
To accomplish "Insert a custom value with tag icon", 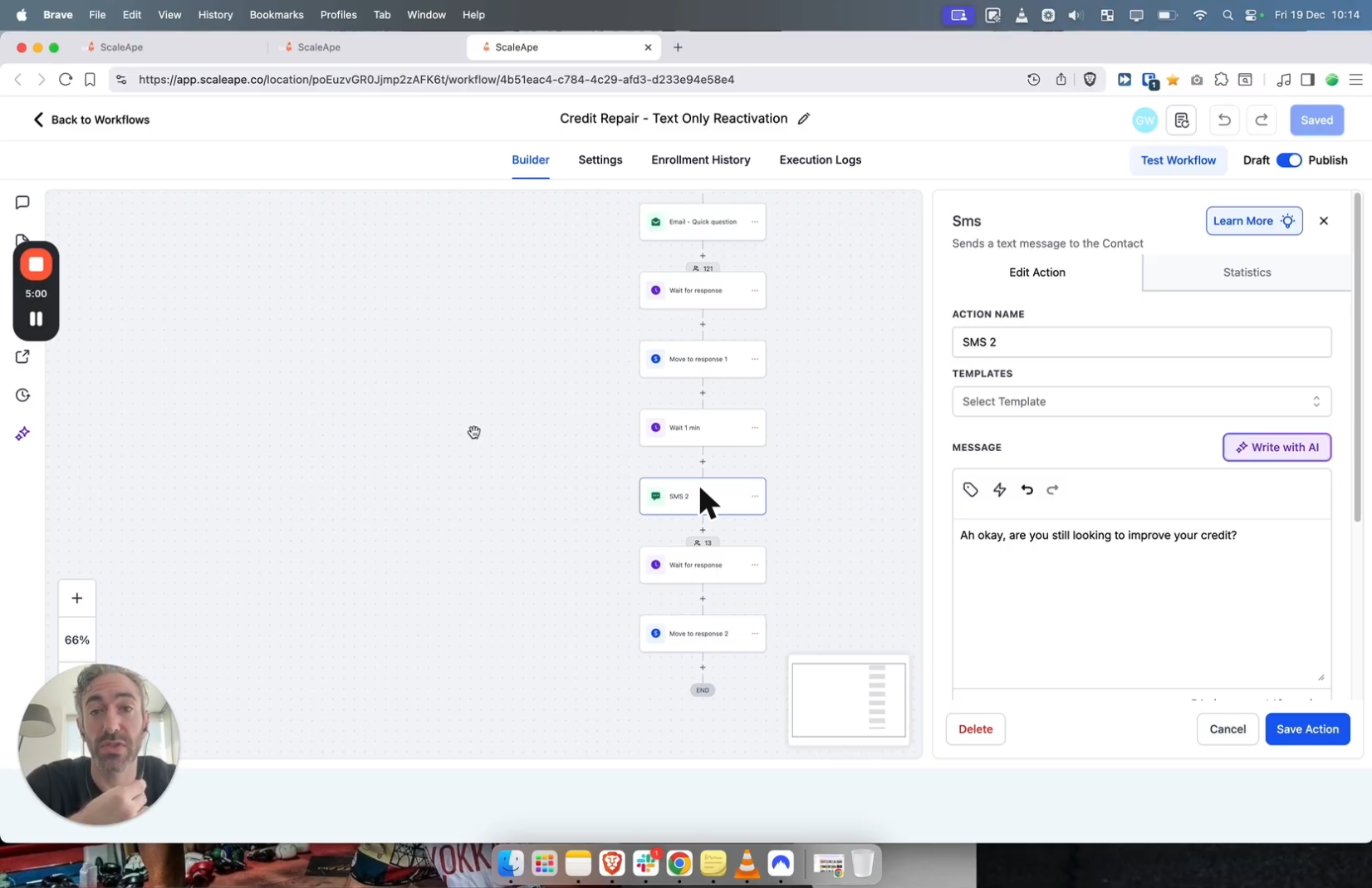I will point(970,490).
